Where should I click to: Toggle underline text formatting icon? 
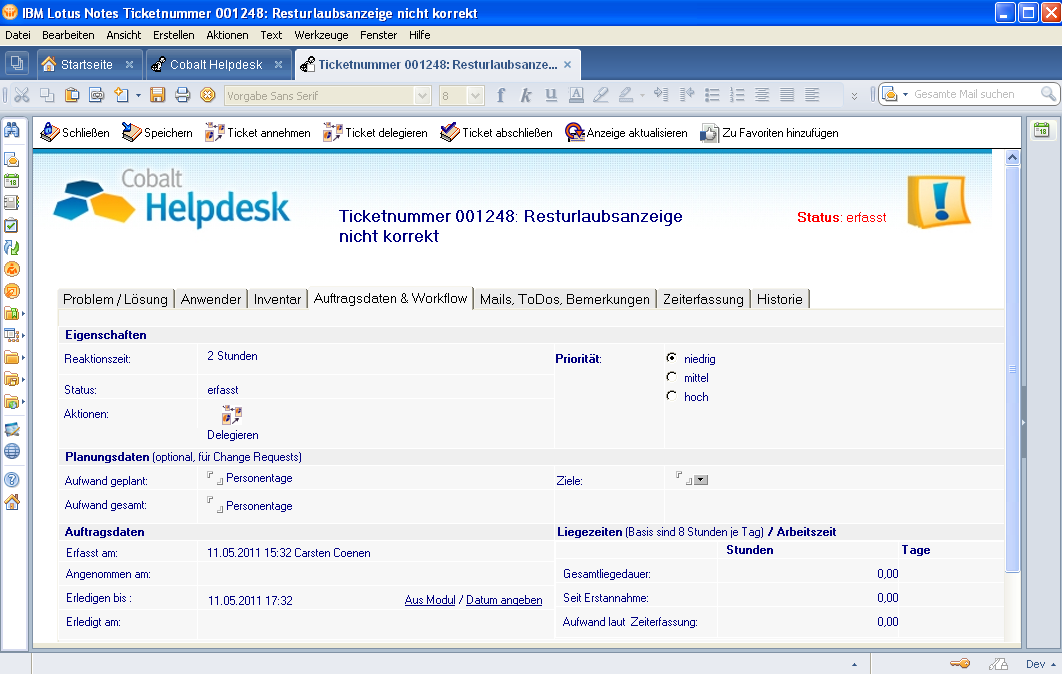tap(551, 95)
